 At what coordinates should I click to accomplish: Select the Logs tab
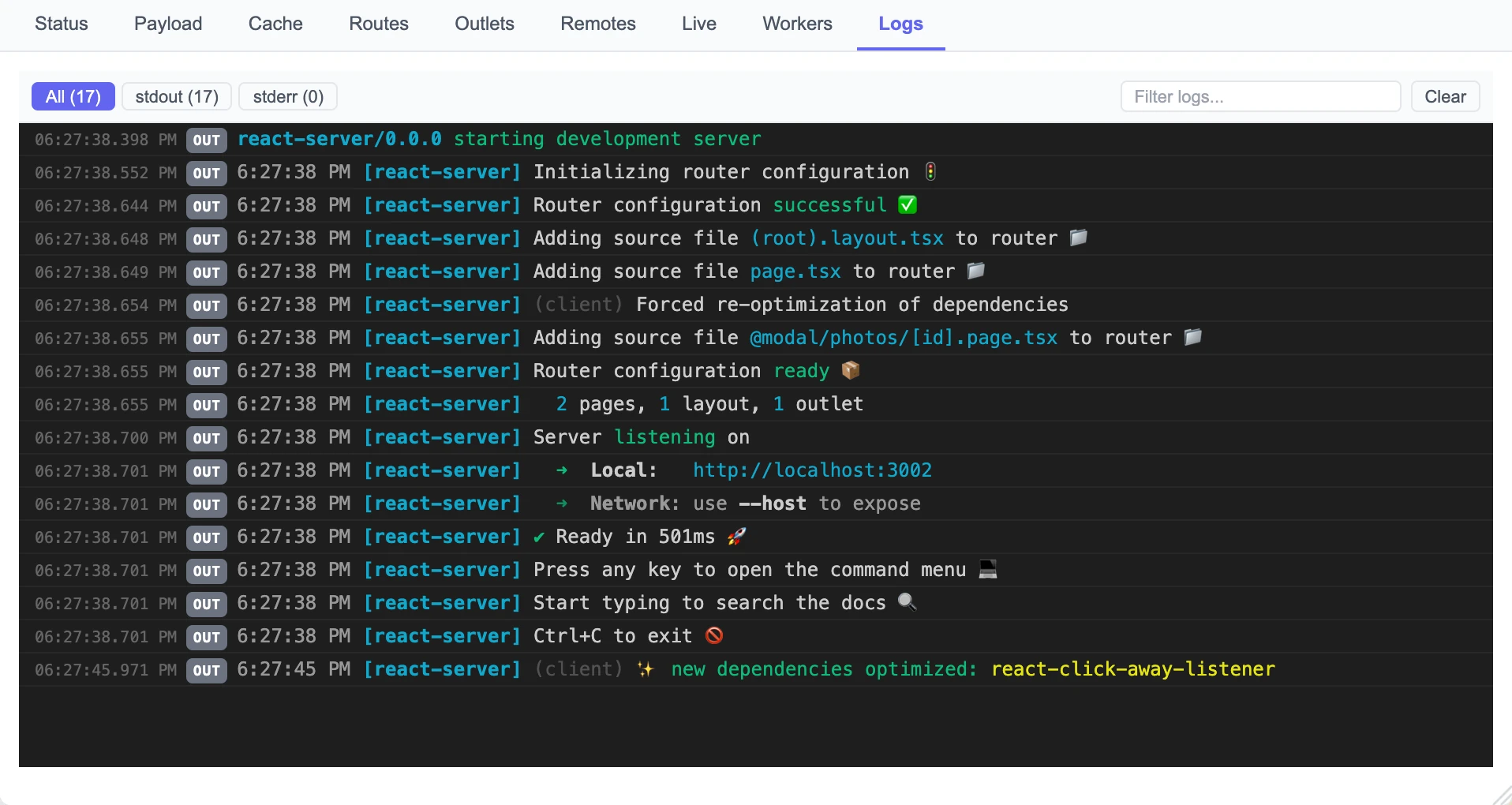click(x=900, y=24)
